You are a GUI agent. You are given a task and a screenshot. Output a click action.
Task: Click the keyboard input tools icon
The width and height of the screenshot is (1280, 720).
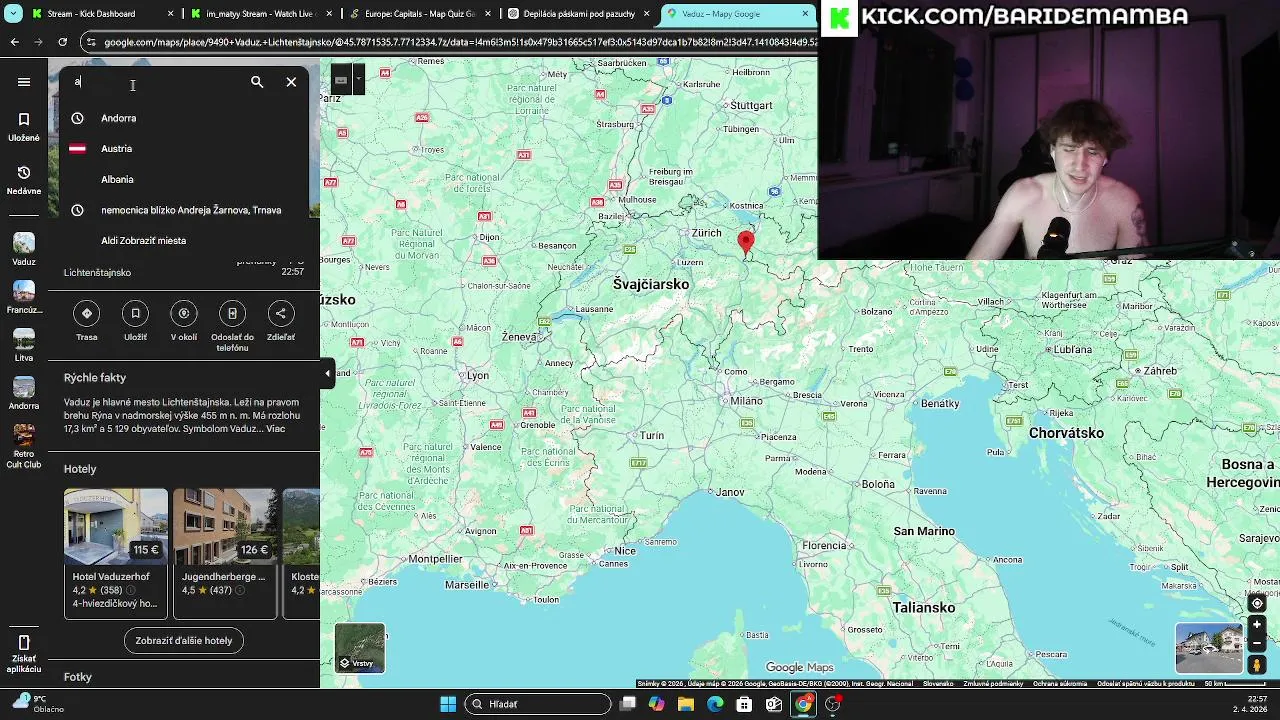(341, 80)
